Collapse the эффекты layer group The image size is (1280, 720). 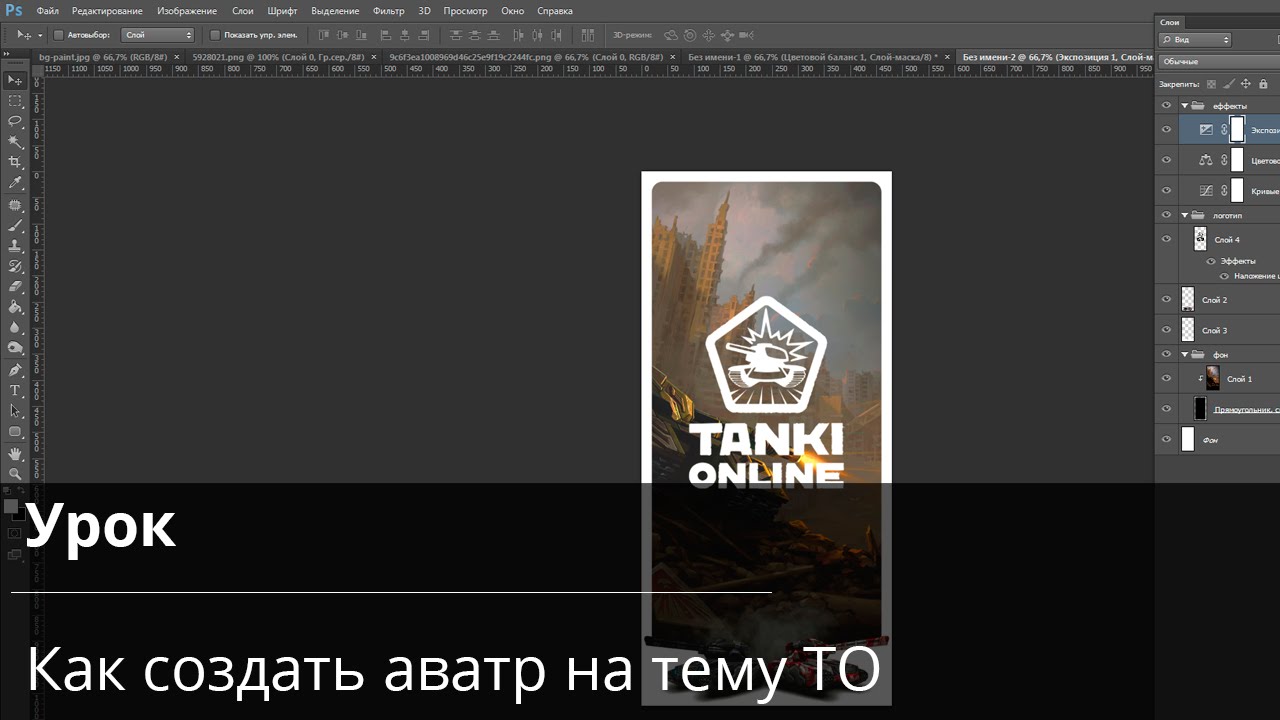(x=1184, y=106)
